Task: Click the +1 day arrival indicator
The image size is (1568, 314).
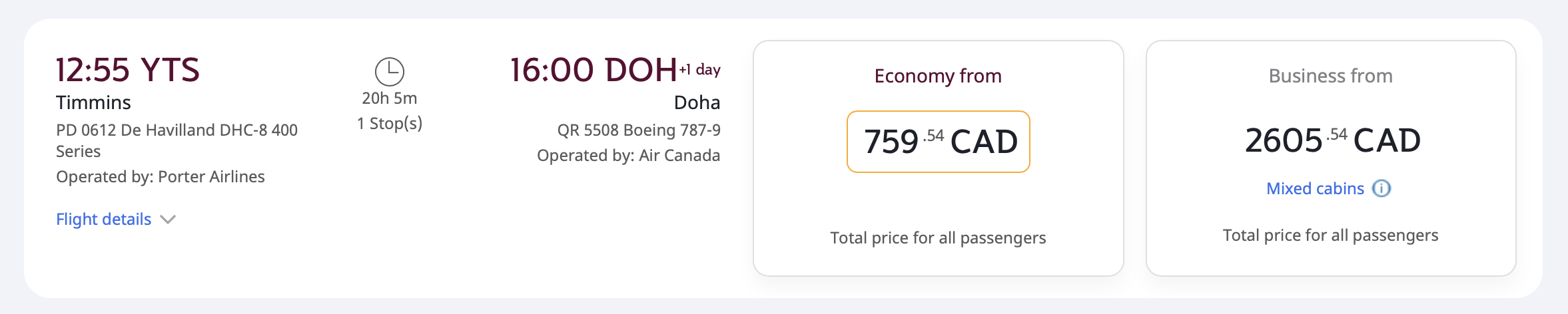Action: coord(700,69)
